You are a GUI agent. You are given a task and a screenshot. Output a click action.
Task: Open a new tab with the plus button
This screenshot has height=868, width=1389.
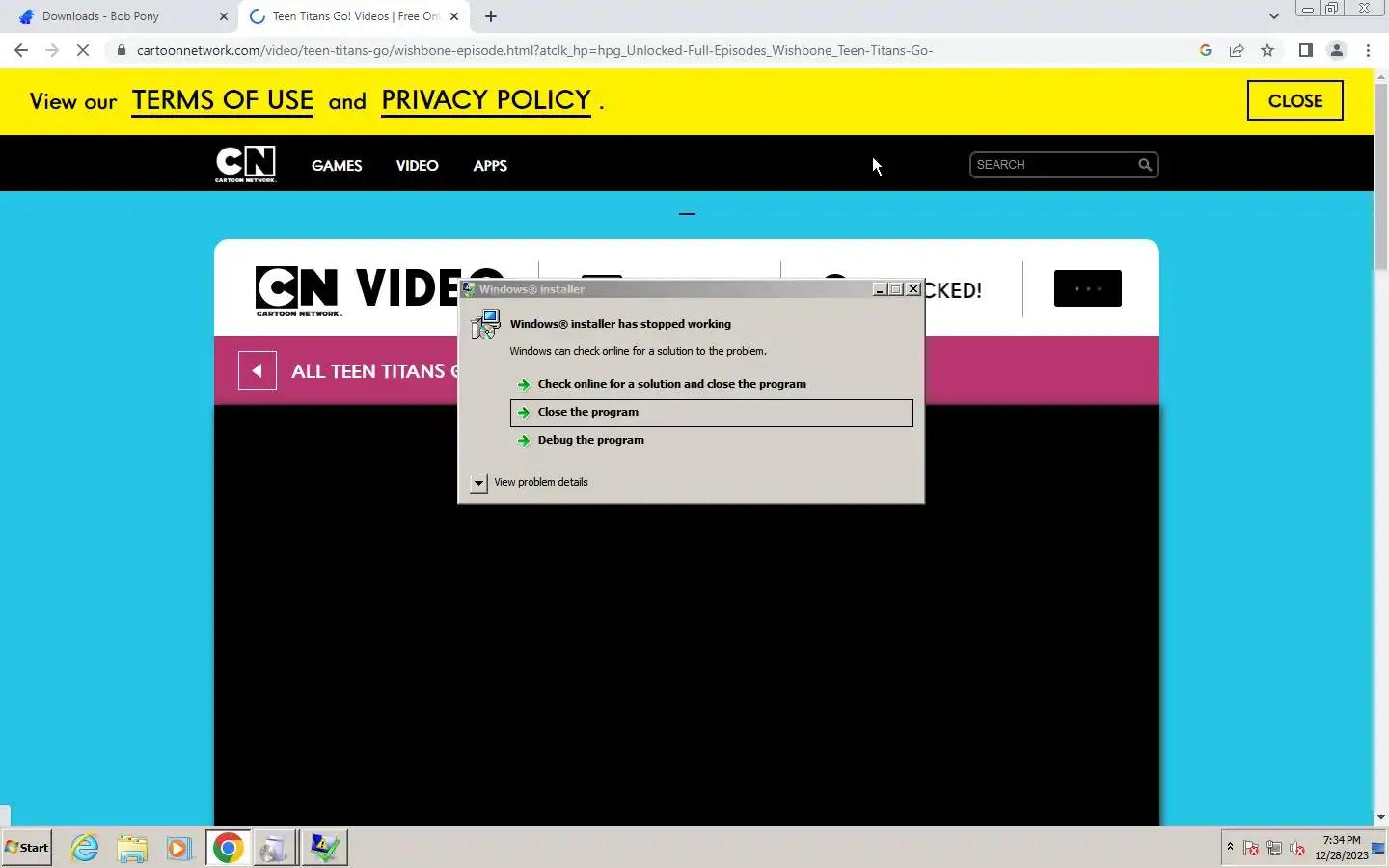pos(491,16)
